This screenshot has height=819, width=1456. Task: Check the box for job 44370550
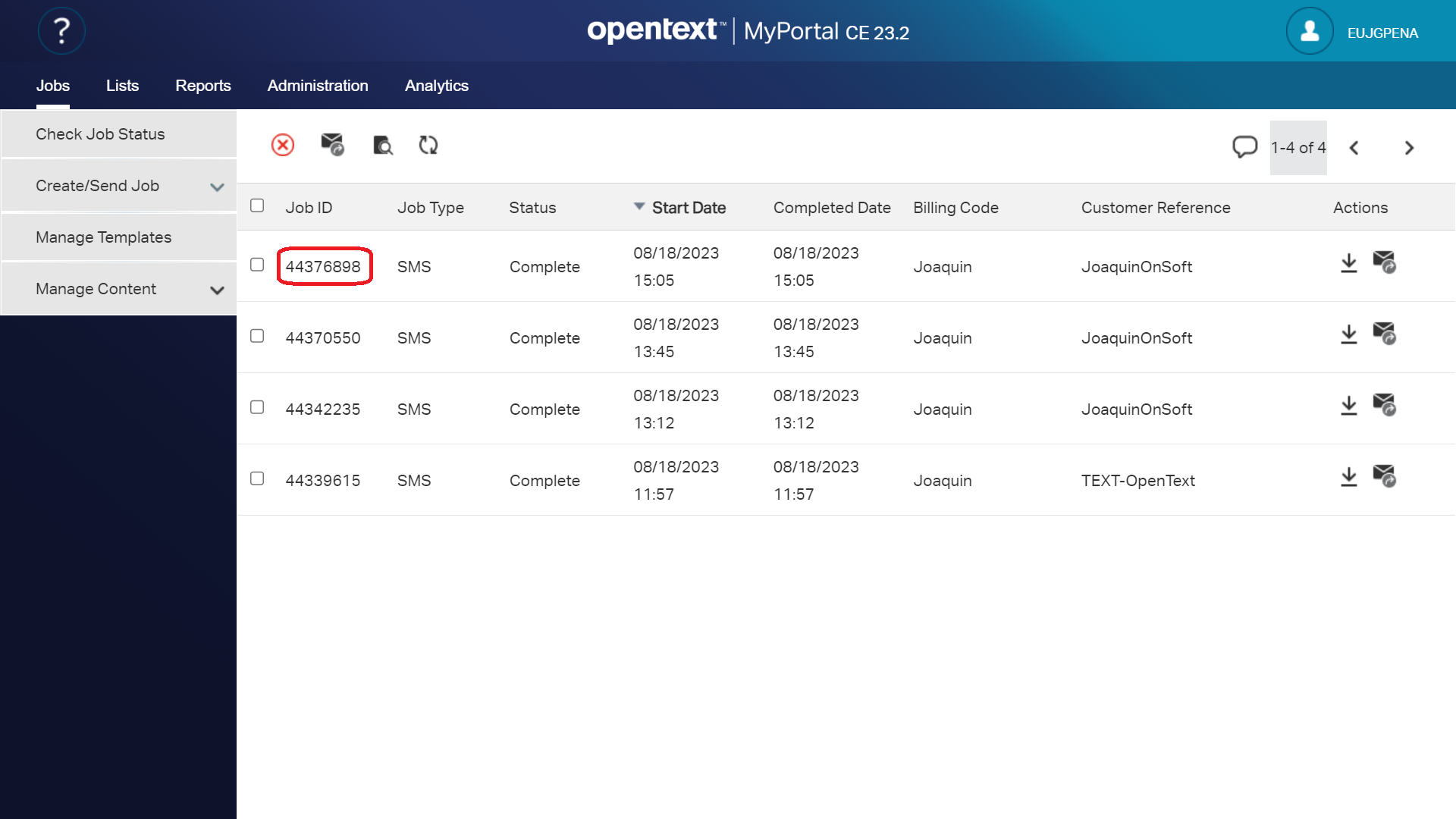(x=257, y=336)
